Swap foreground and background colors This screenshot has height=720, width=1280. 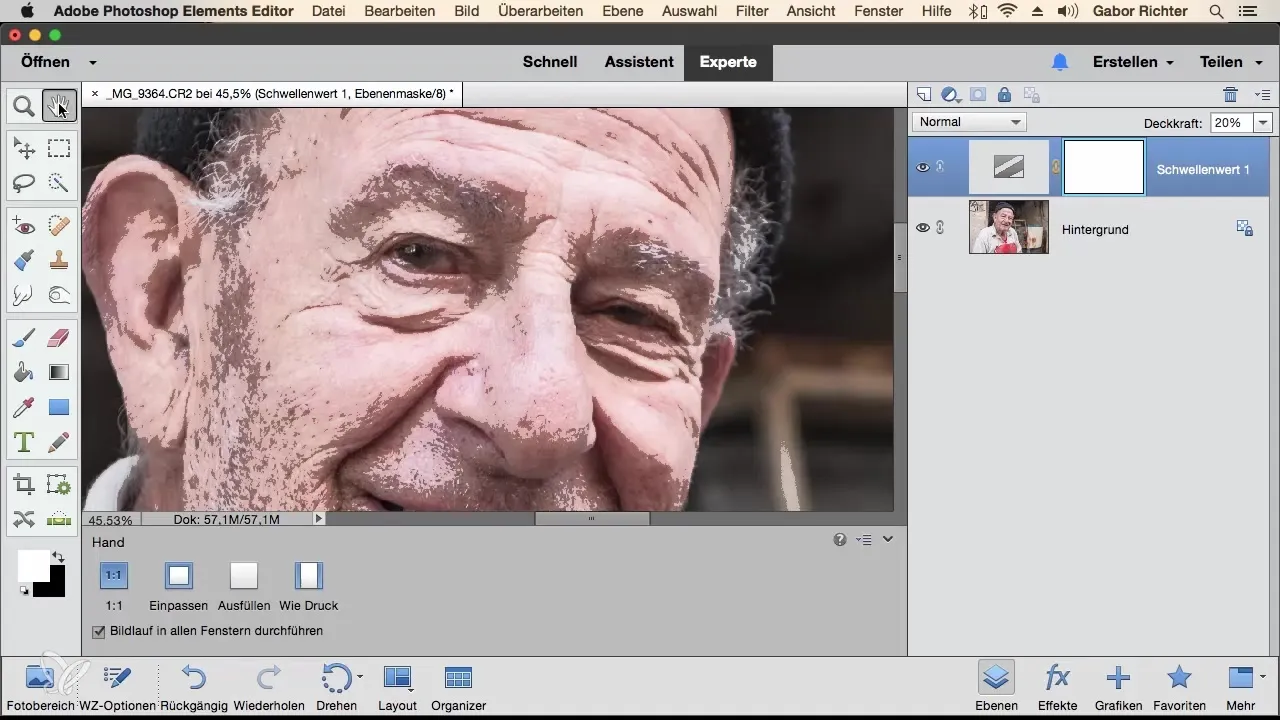(x=58, y=556)
